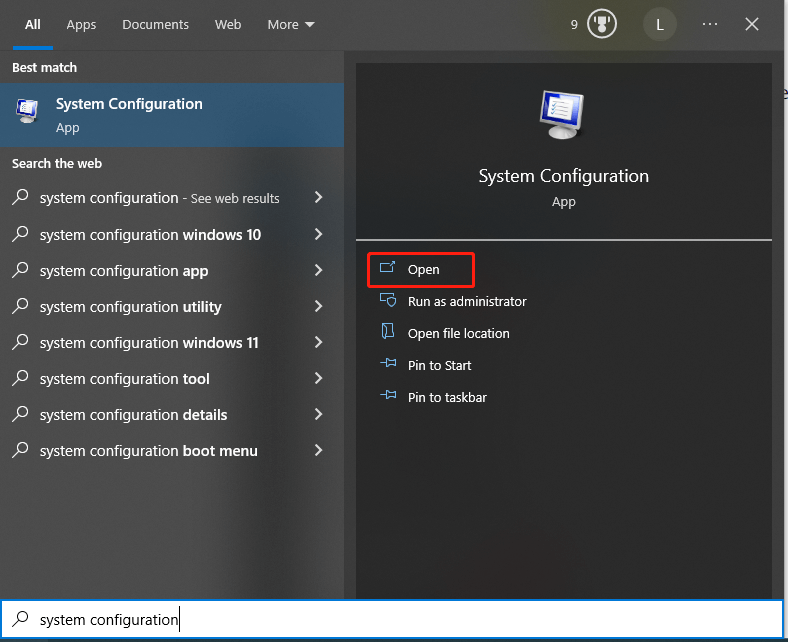Click the Open action icon

pyautogui.click(x=387, y=267)
